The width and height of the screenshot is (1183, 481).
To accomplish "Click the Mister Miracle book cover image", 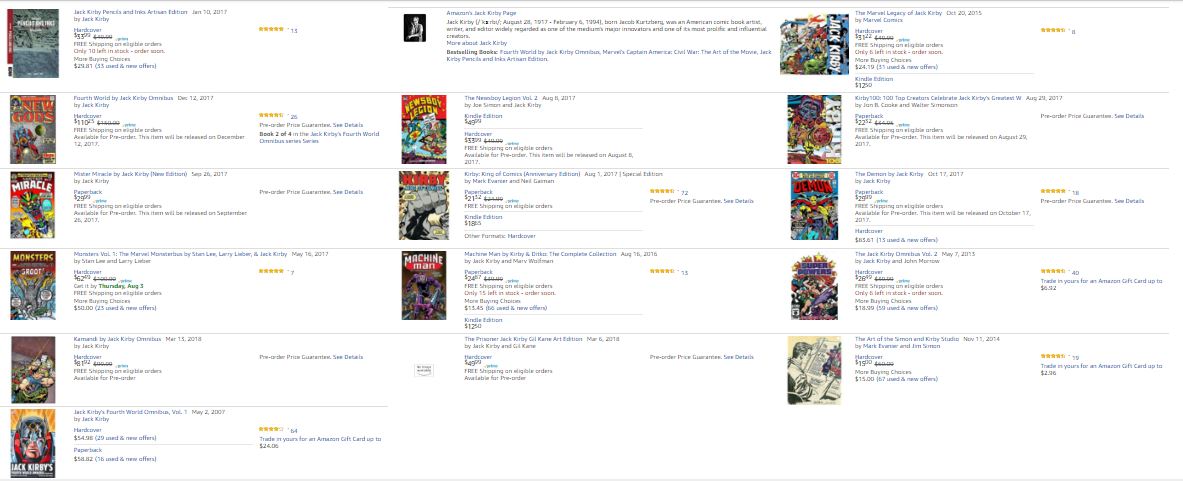I will click(32, 206).
